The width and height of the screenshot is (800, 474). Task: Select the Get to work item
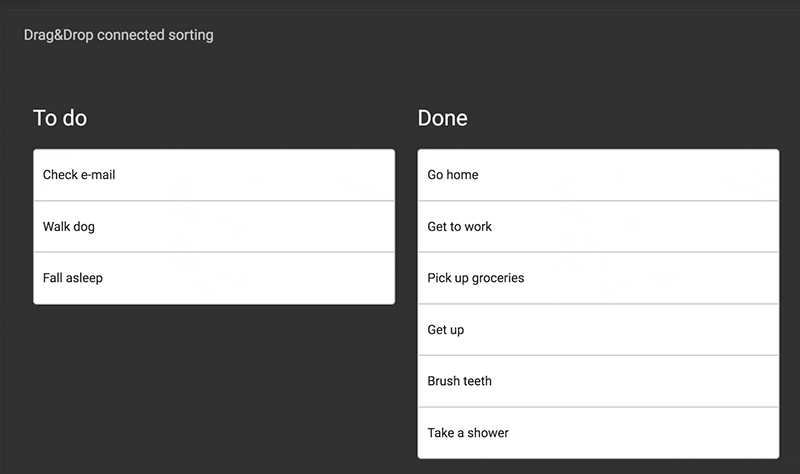pos(598,227)
